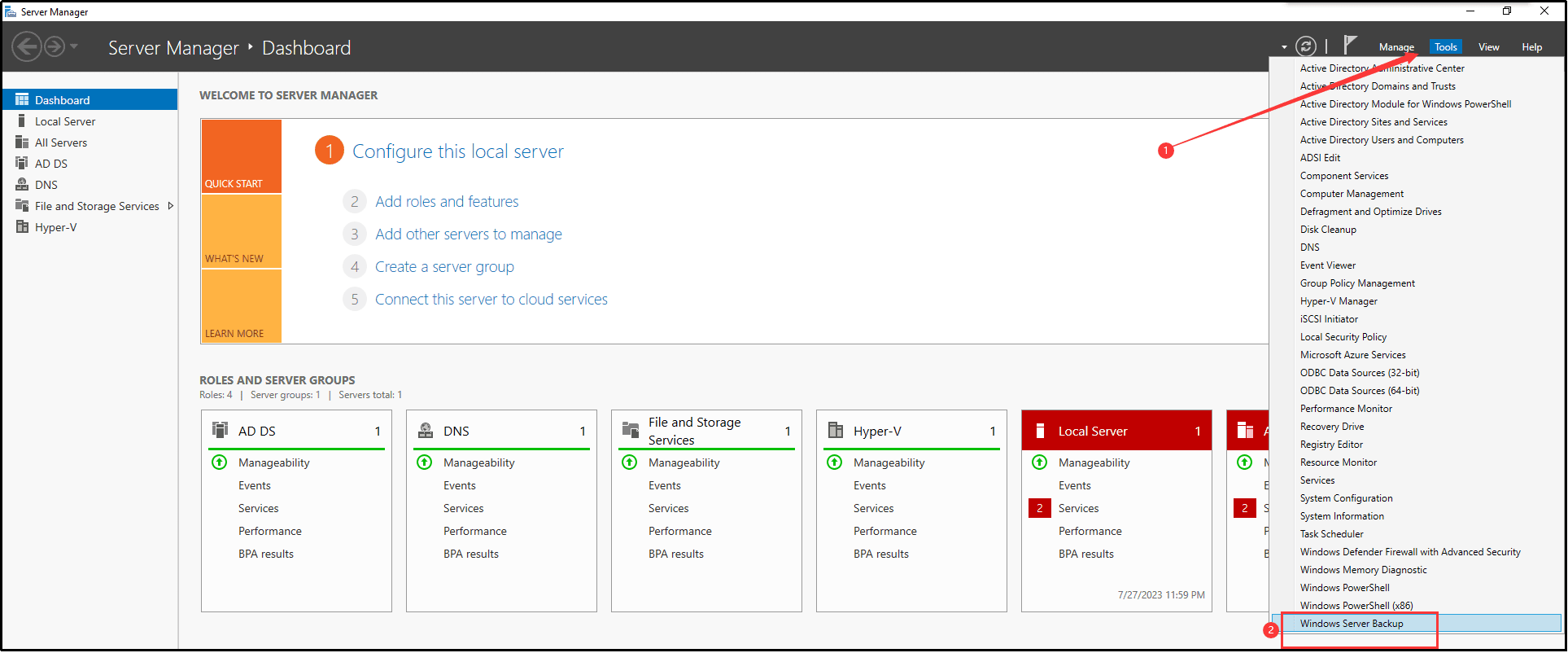1568x653 pixels.
Task: Open the Manage menu
Action: coord(1396,47)
